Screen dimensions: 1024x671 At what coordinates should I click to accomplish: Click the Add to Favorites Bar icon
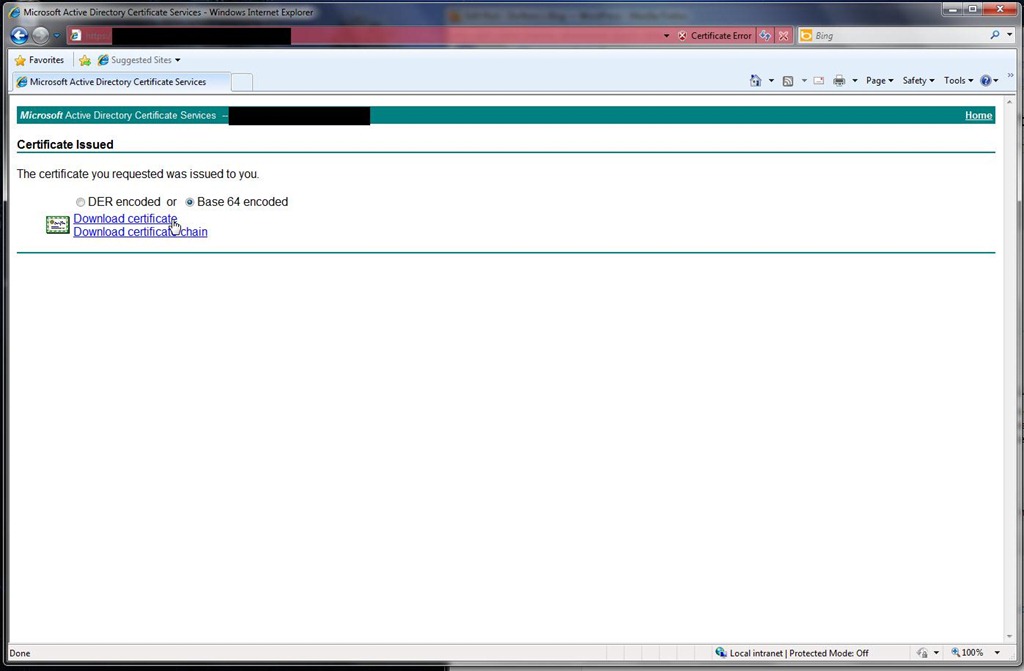click(85, 60)
